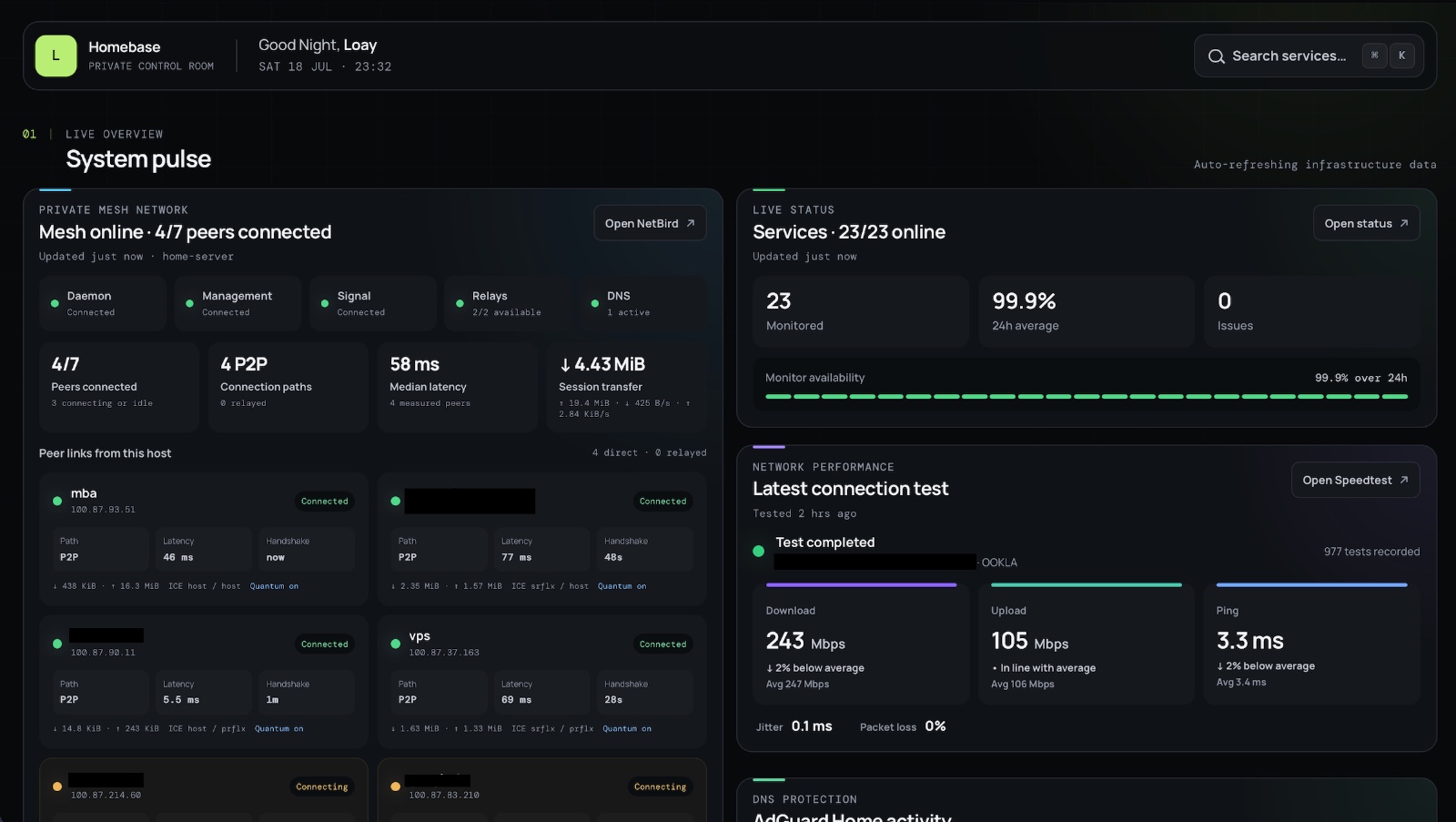
Task: Click the arrow icon on Open Speedtest
Action: pos(1404,480)
